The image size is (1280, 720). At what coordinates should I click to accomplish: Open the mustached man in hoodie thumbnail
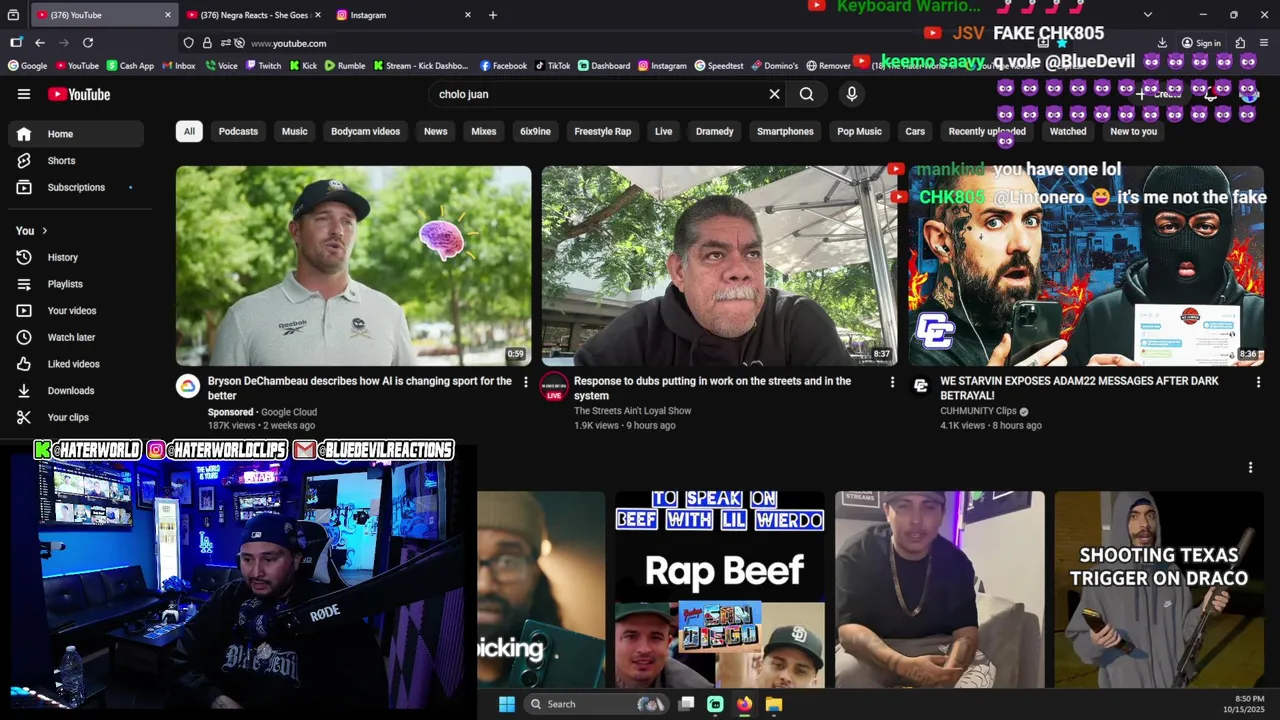click(x=719, y=266)
